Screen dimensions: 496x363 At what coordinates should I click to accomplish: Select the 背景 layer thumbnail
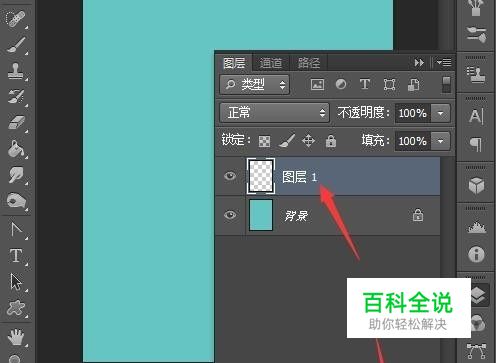[261, 215]
